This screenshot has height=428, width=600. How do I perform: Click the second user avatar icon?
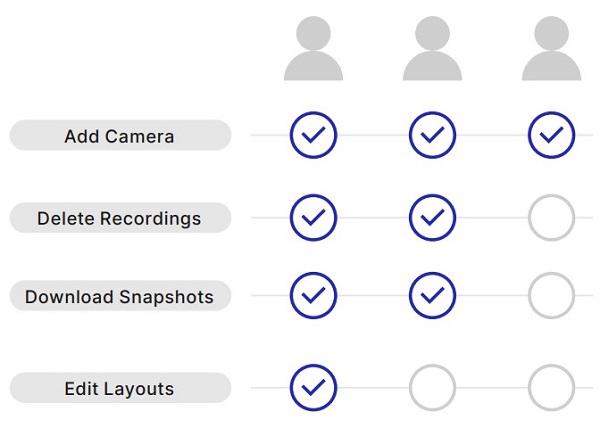click(x=432, y=50)
